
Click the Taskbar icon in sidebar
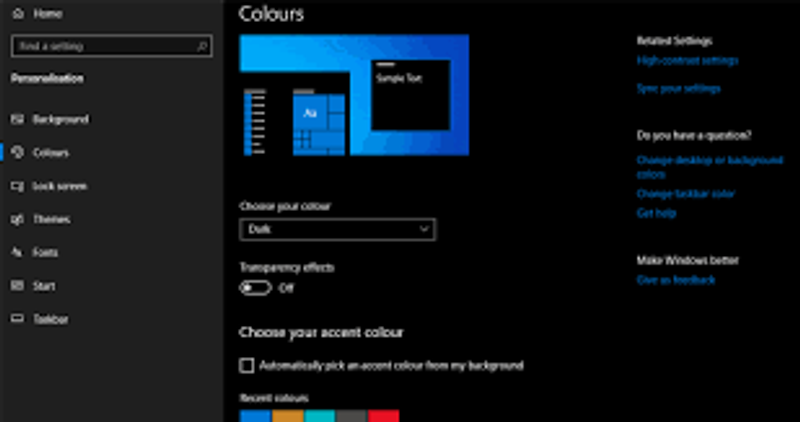click(18, 319)
